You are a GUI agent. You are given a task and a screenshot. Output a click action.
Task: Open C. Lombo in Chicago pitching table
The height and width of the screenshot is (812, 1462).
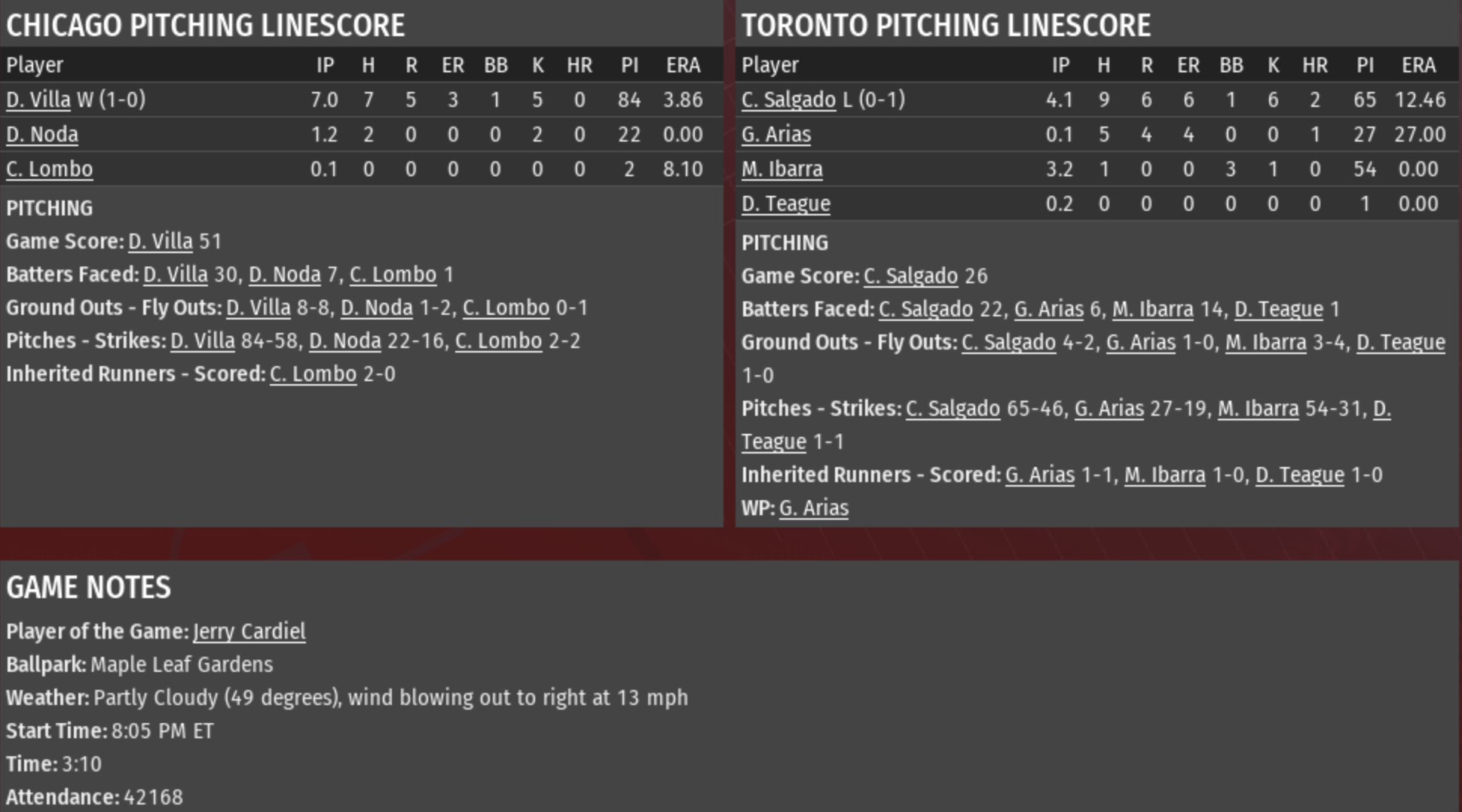pyautogui.click(x=50, y=169)
